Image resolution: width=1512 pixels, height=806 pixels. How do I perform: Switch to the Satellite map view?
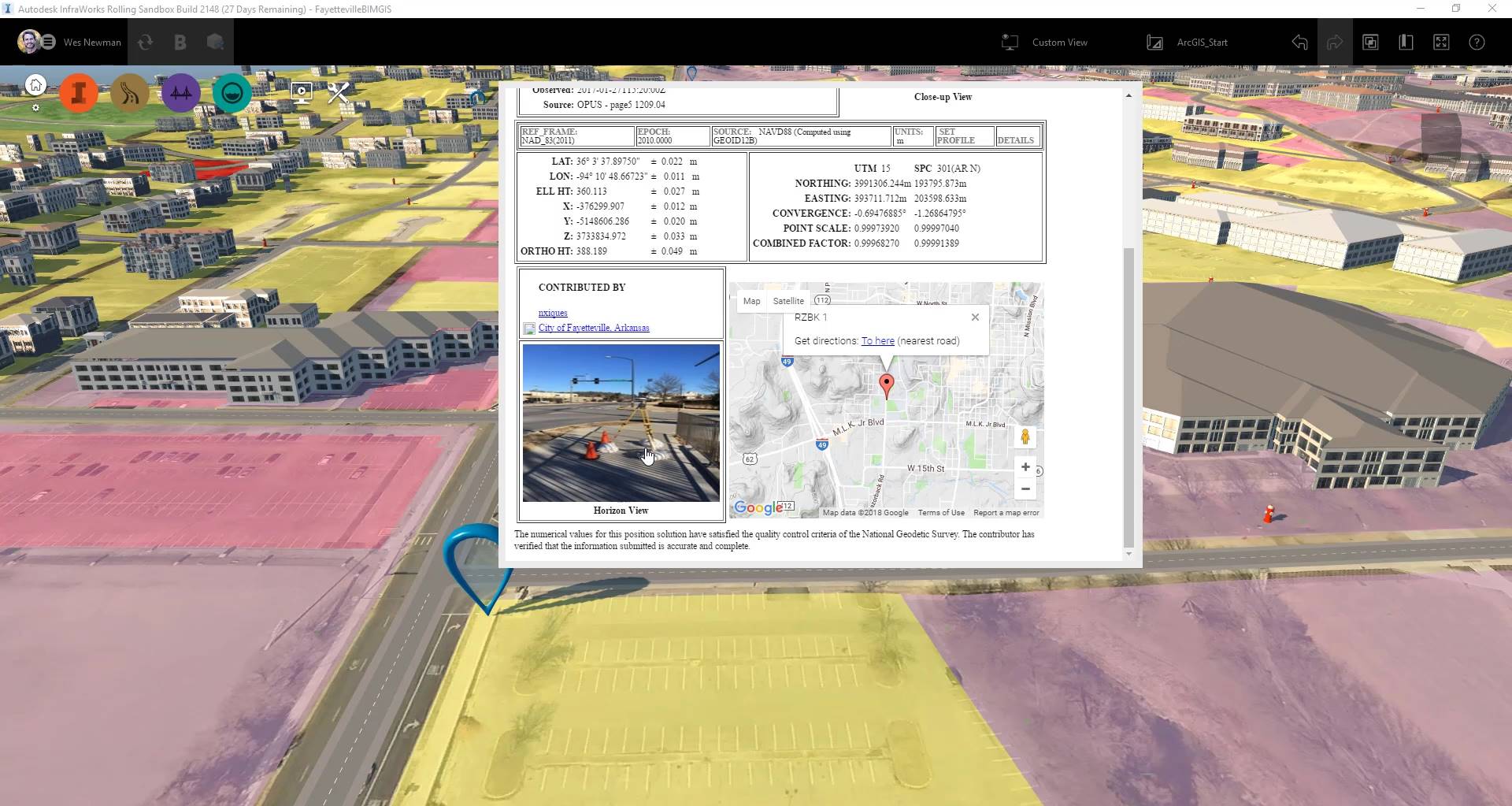pyautogui.click(x=787, y=300)
